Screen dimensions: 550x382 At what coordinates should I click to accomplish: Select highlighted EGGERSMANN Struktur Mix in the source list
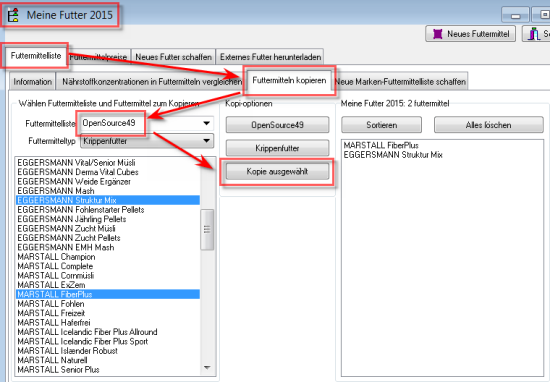point(108,200)
